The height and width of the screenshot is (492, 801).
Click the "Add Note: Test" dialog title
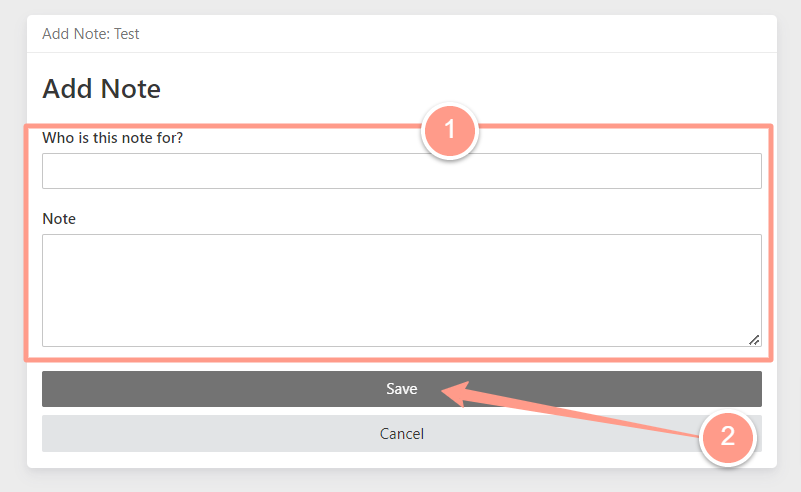click(90, 34)
